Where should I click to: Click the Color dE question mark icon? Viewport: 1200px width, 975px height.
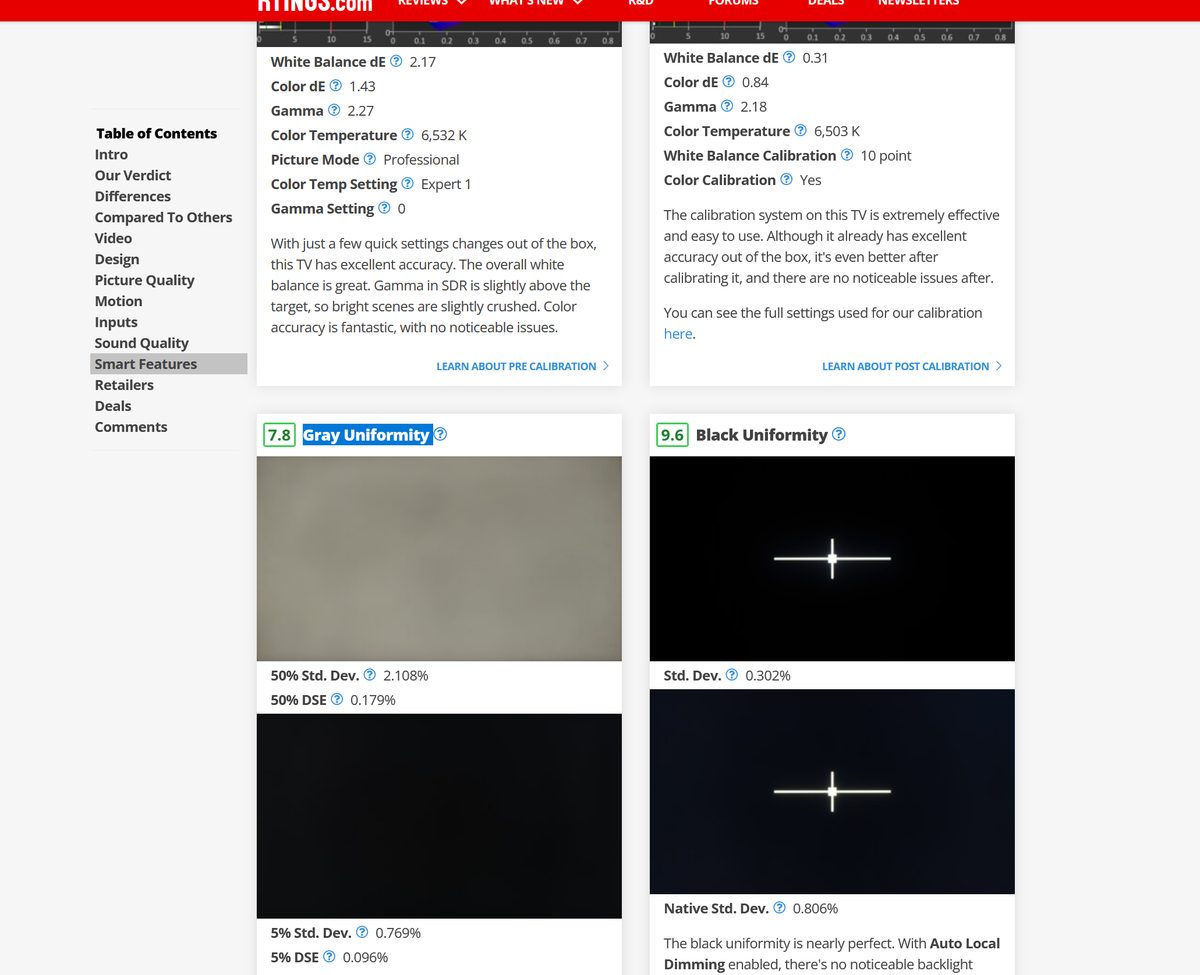click(x=334, y=86)
